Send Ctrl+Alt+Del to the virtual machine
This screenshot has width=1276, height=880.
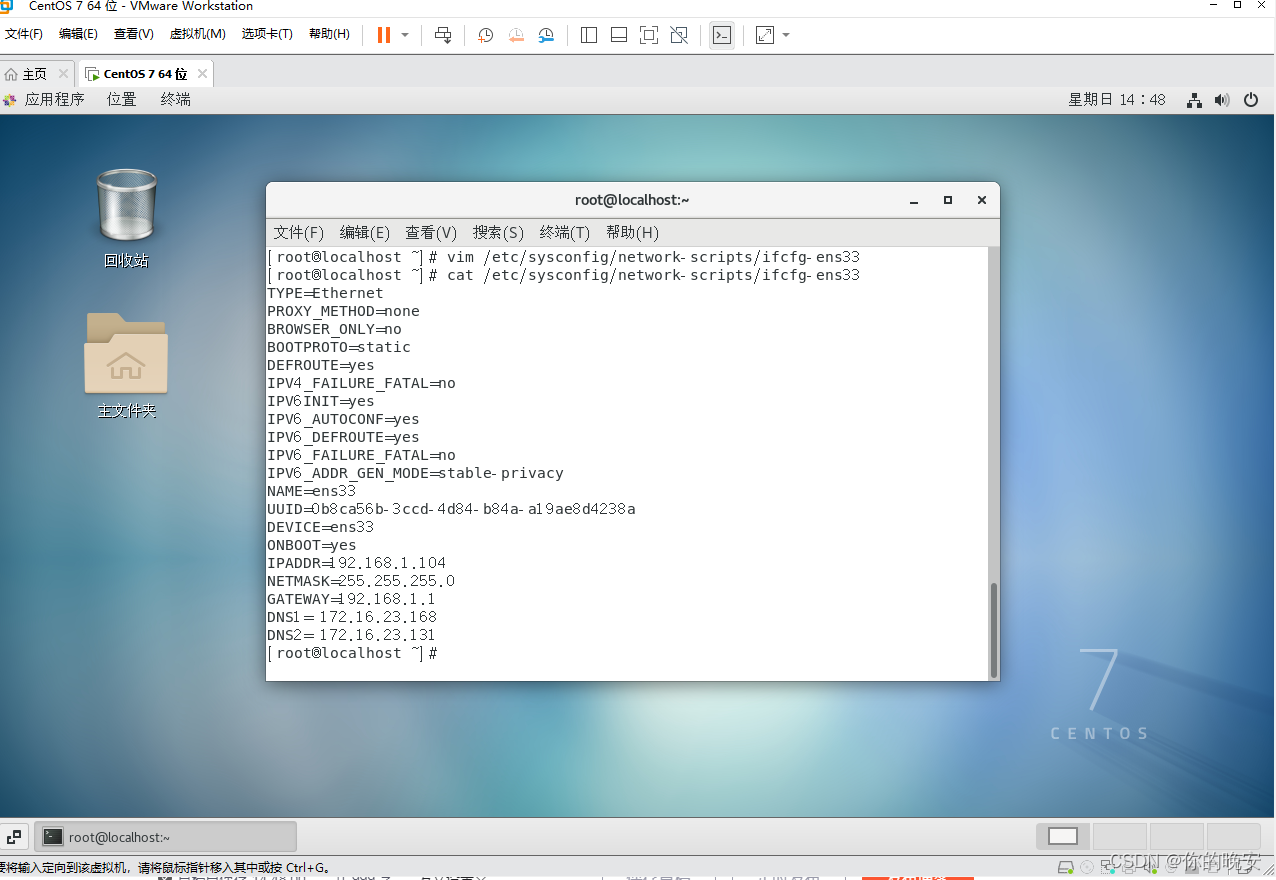(443, 35)
